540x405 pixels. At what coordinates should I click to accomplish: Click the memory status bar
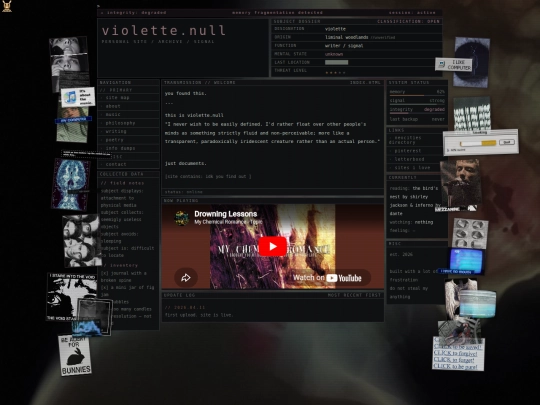pos(417,93)
